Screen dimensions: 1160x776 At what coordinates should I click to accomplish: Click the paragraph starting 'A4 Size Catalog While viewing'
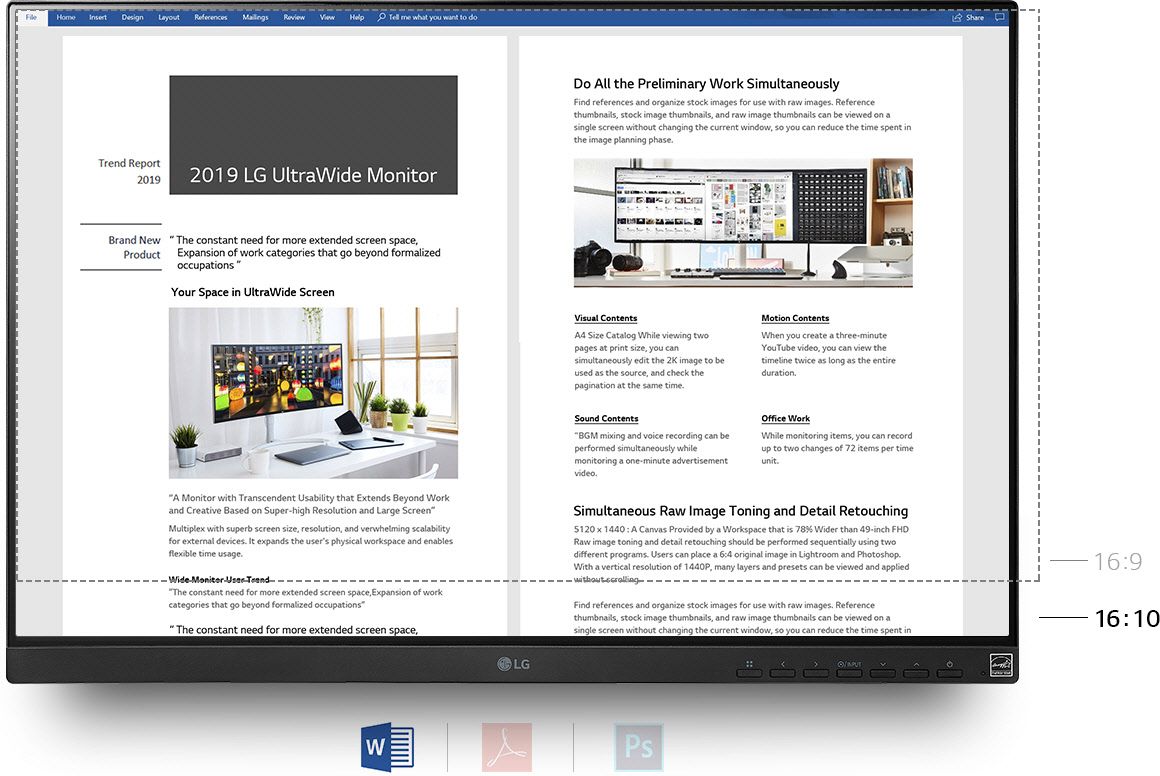pos(650,360)
